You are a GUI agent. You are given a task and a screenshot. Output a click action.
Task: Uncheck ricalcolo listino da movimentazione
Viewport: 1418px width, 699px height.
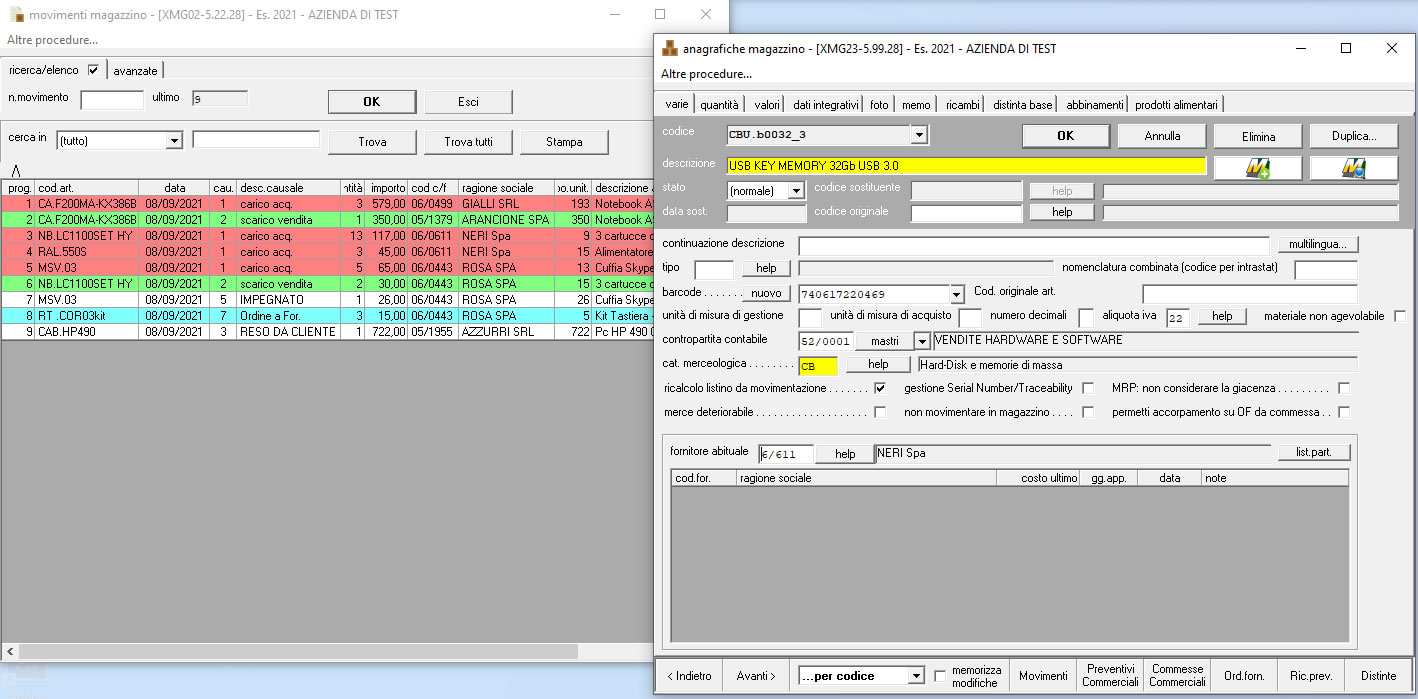pos(880,388)
